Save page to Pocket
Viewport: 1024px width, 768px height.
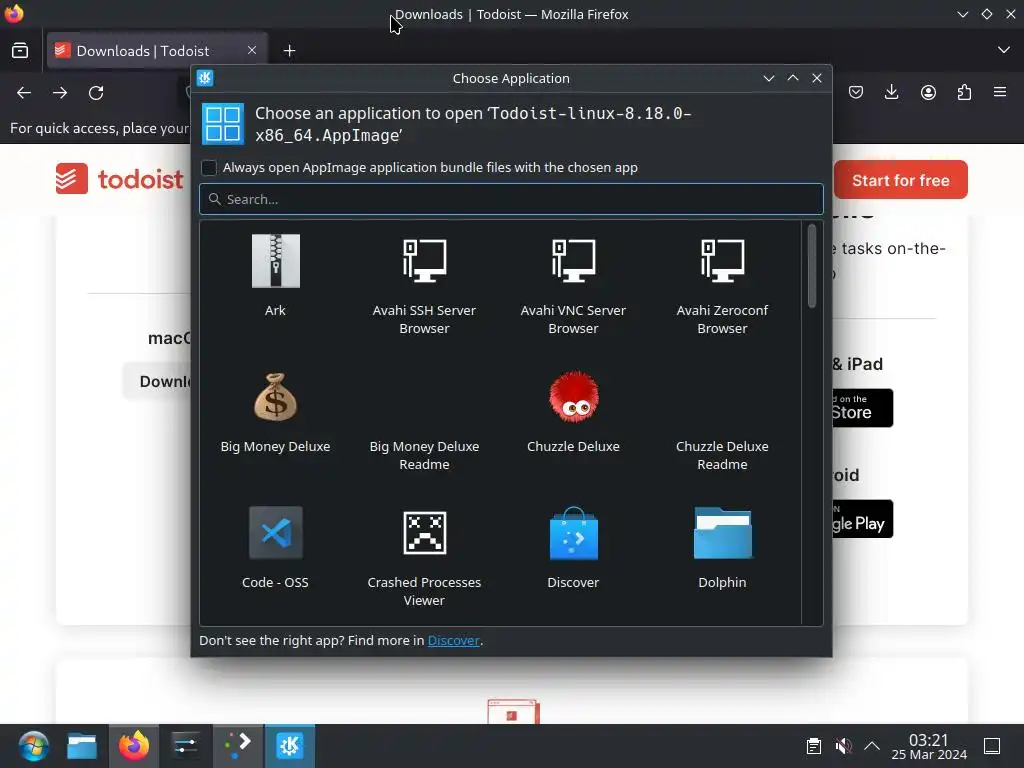click(x=856, y=93)
